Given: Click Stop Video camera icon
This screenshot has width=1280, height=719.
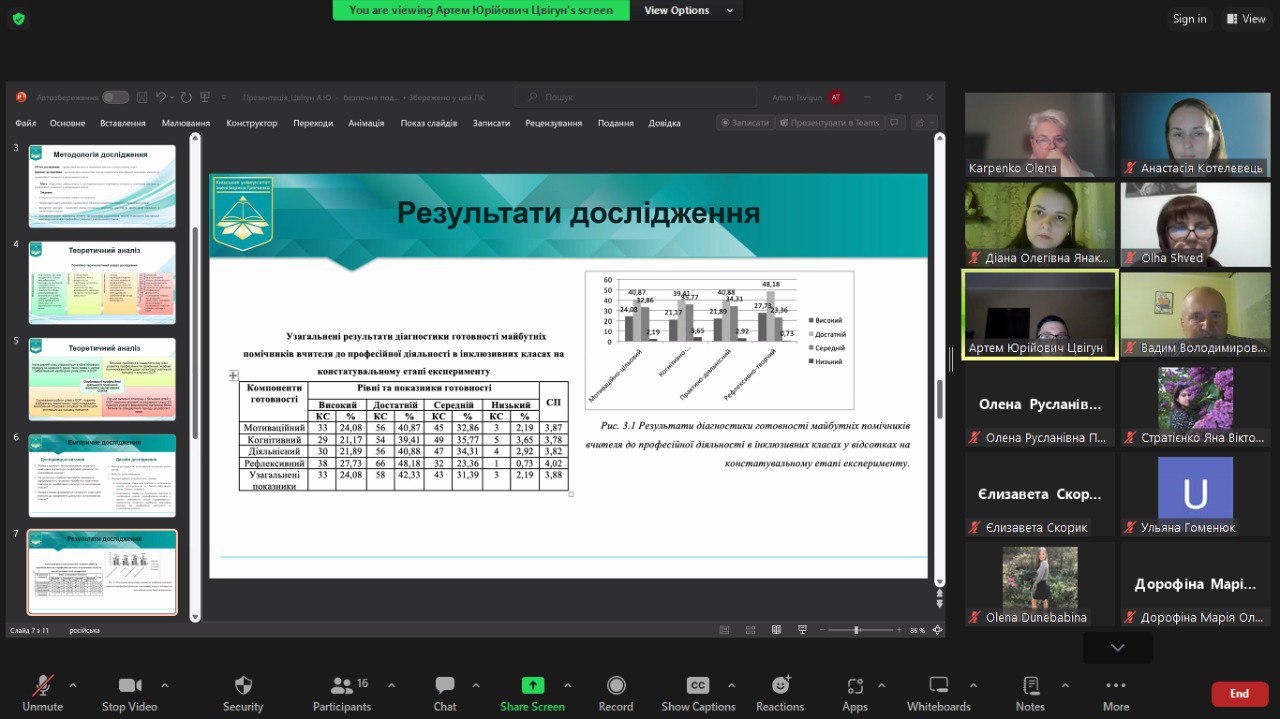Looking at the screenshot, I should [129, 685].
